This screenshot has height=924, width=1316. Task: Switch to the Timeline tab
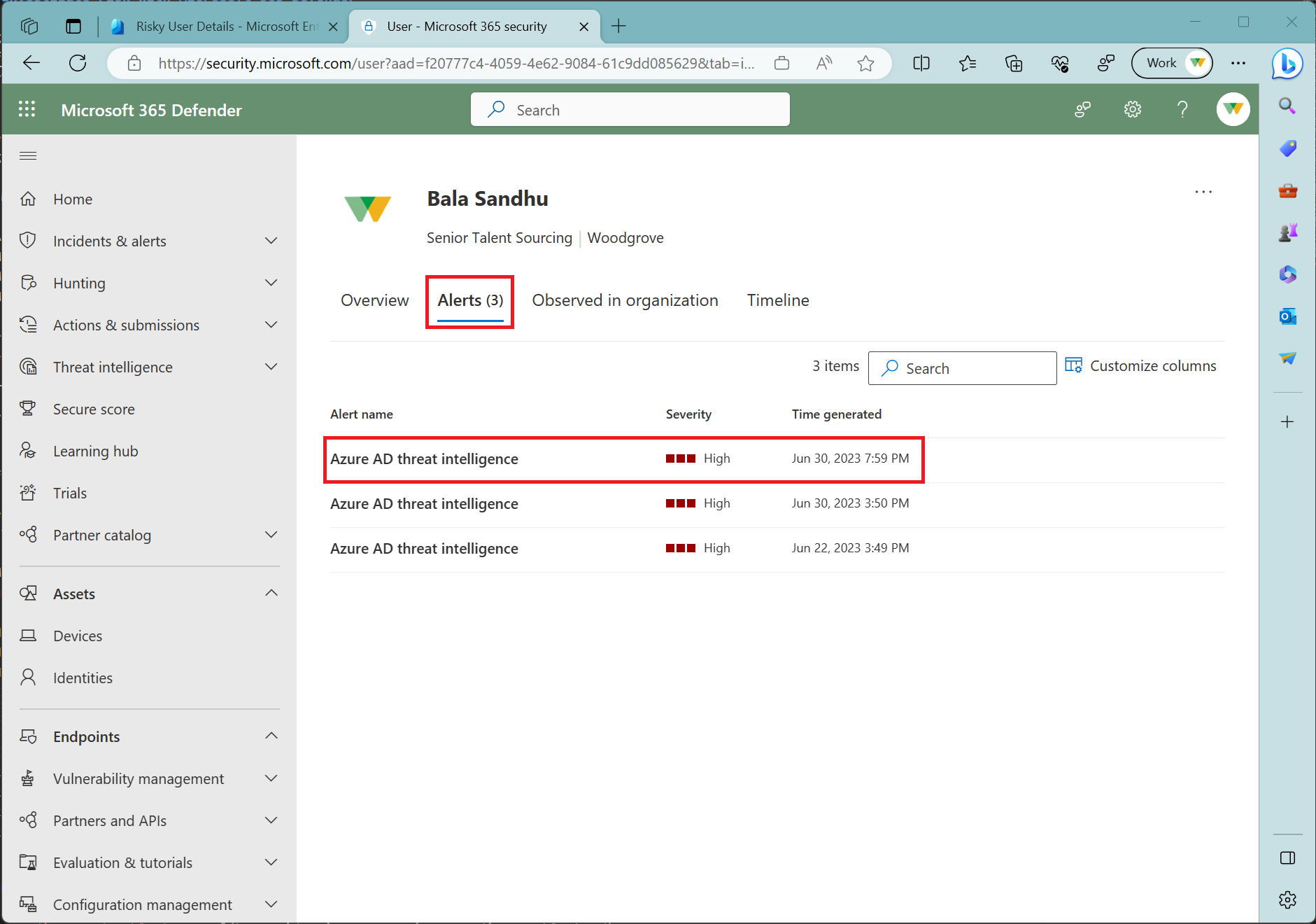point(778,300)
